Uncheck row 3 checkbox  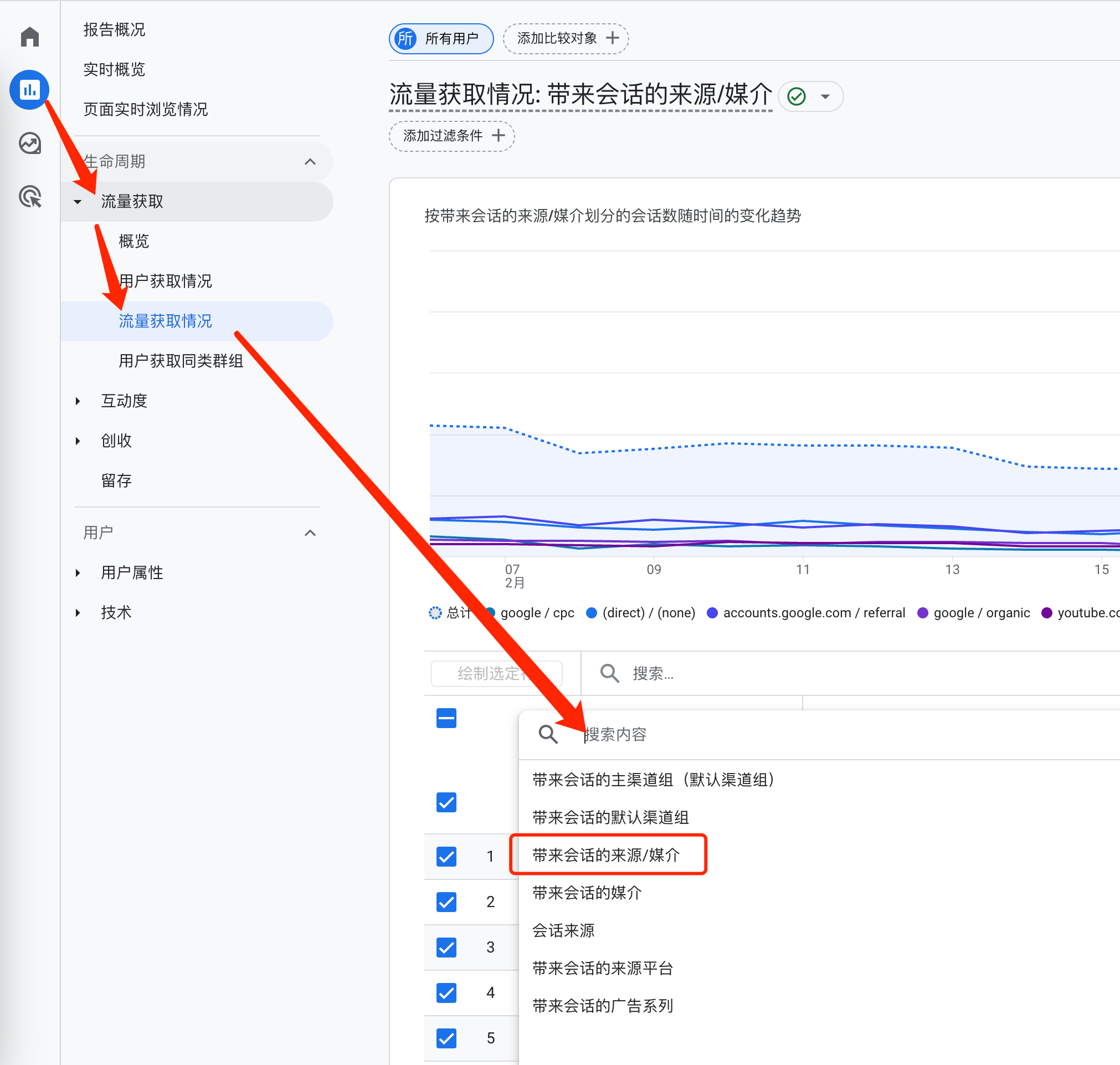446,948
